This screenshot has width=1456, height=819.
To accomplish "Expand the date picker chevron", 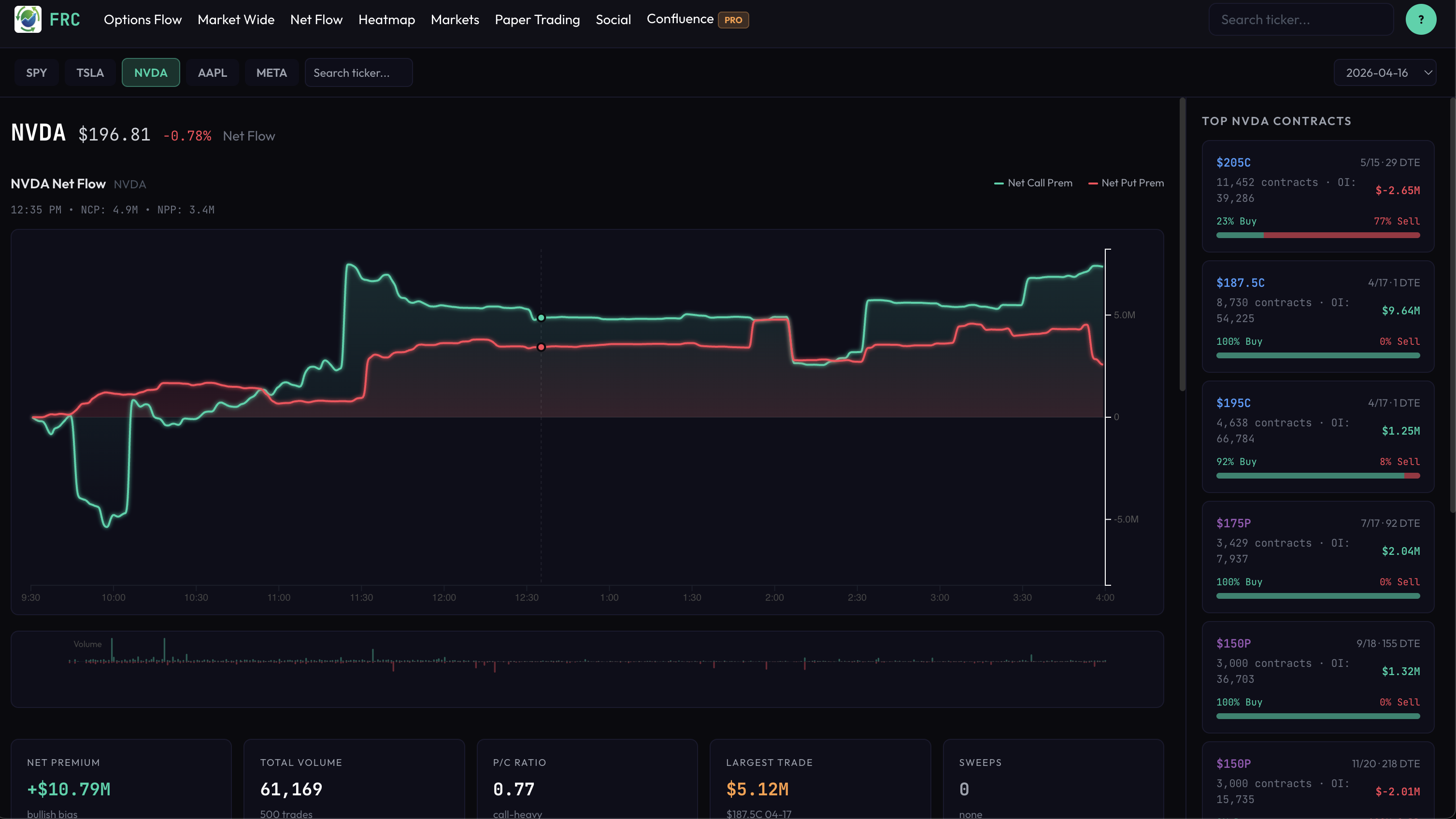I will pos(1428,72).
